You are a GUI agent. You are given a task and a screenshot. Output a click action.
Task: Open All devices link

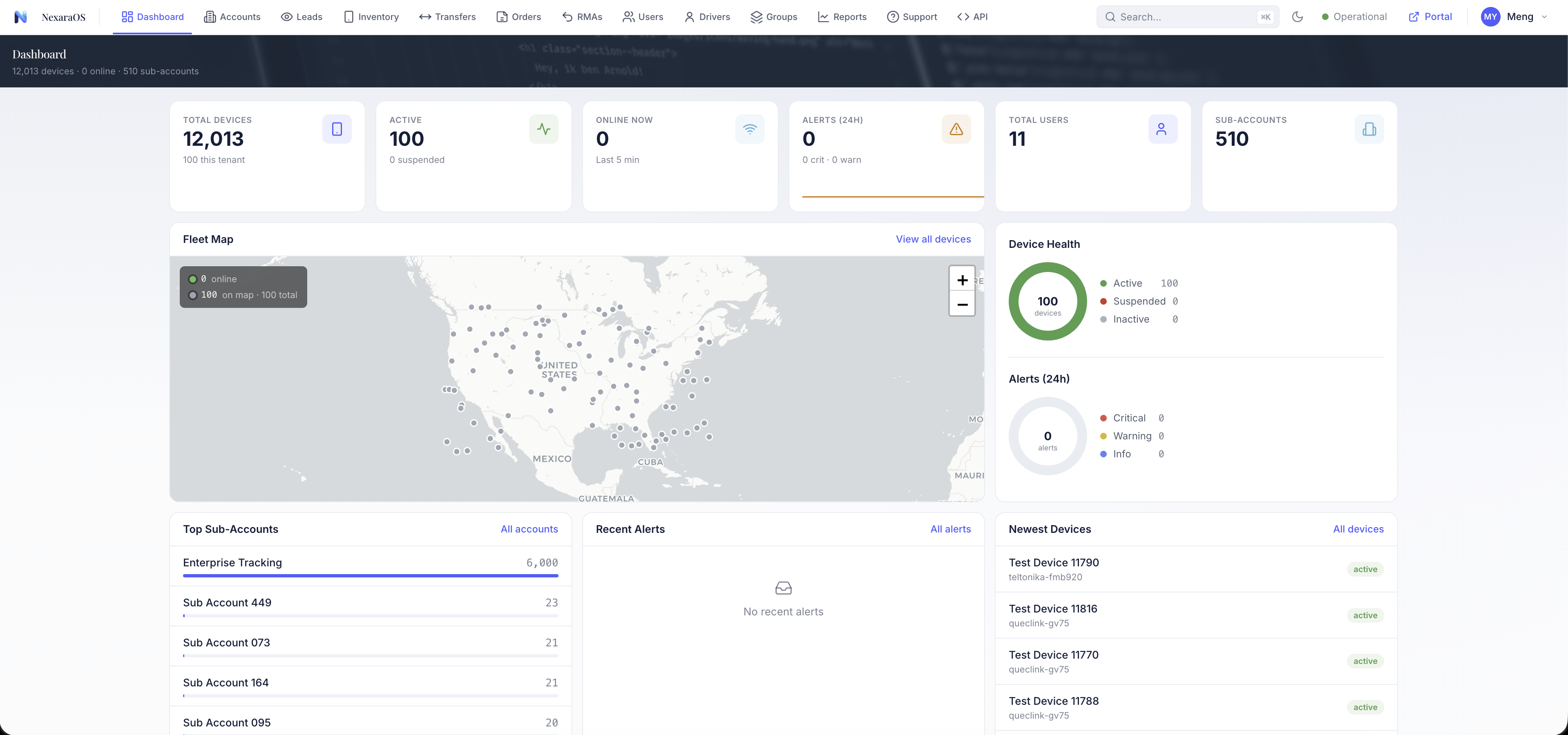(1358, 529)
